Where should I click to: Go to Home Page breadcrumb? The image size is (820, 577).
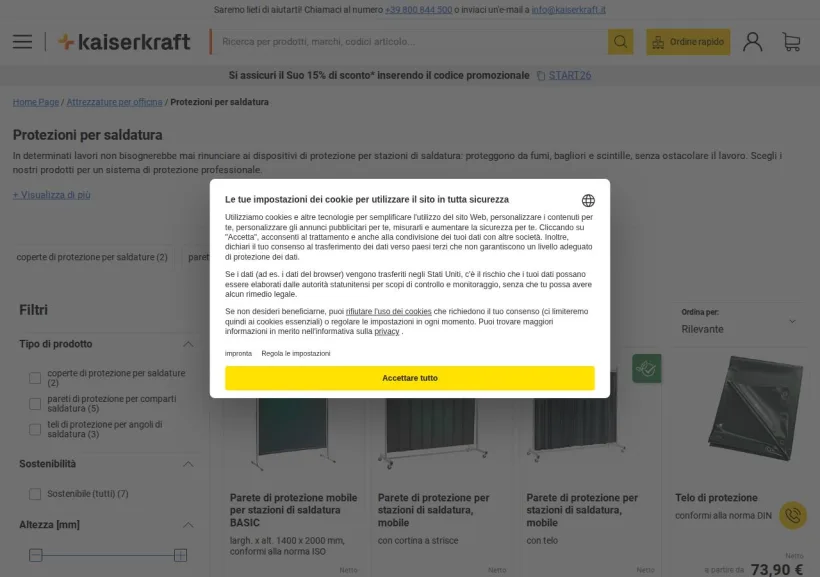click(x=36, y=102)
